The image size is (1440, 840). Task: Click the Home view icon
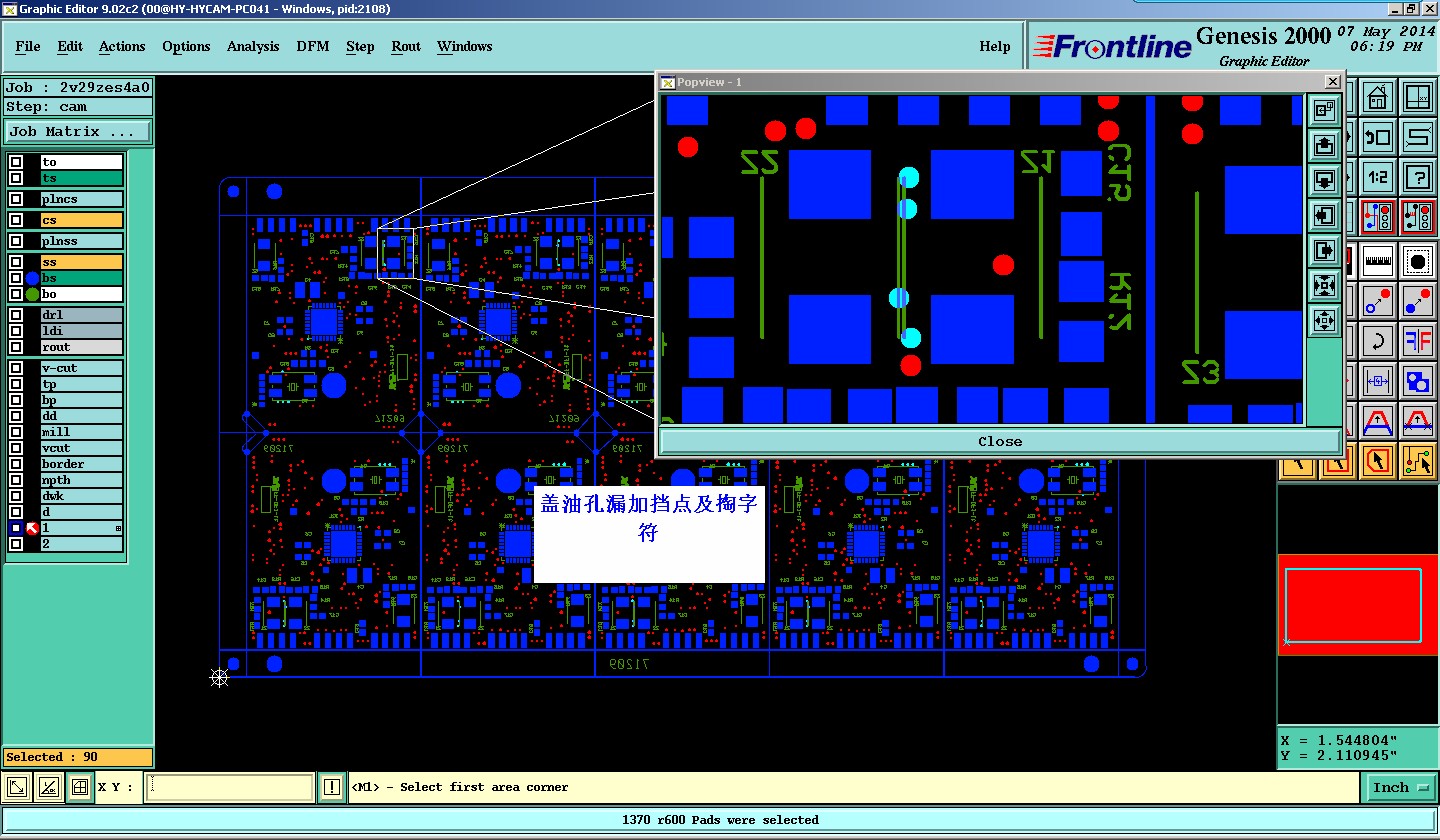(1377, 96)
